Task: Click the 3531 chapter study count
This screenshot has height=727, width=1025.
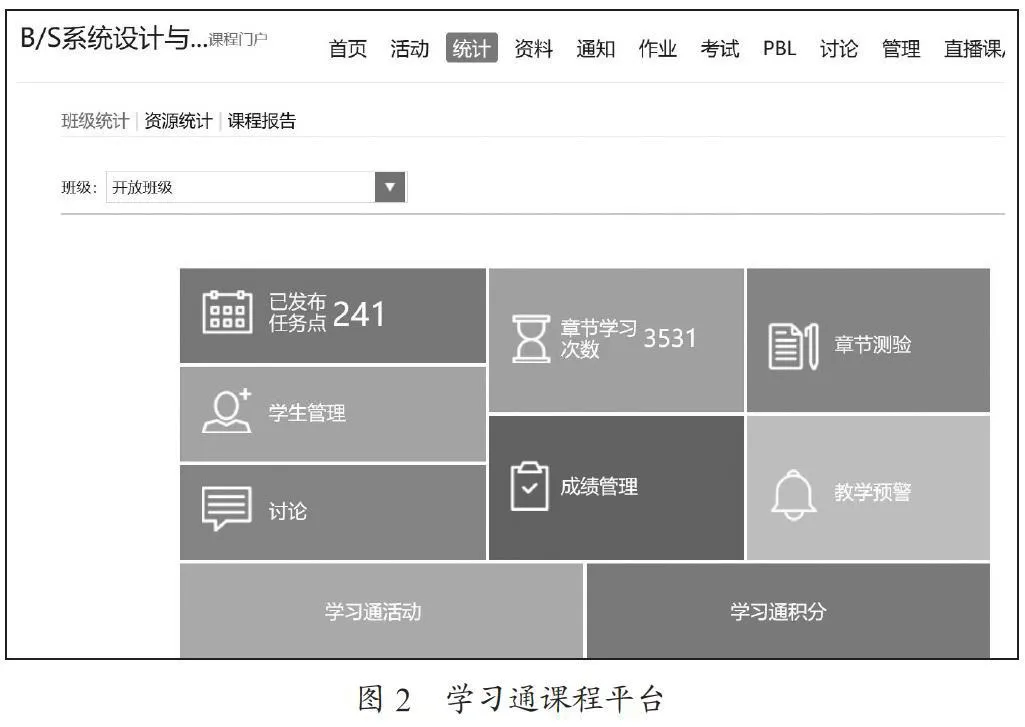Action: [x=670, y=338]
